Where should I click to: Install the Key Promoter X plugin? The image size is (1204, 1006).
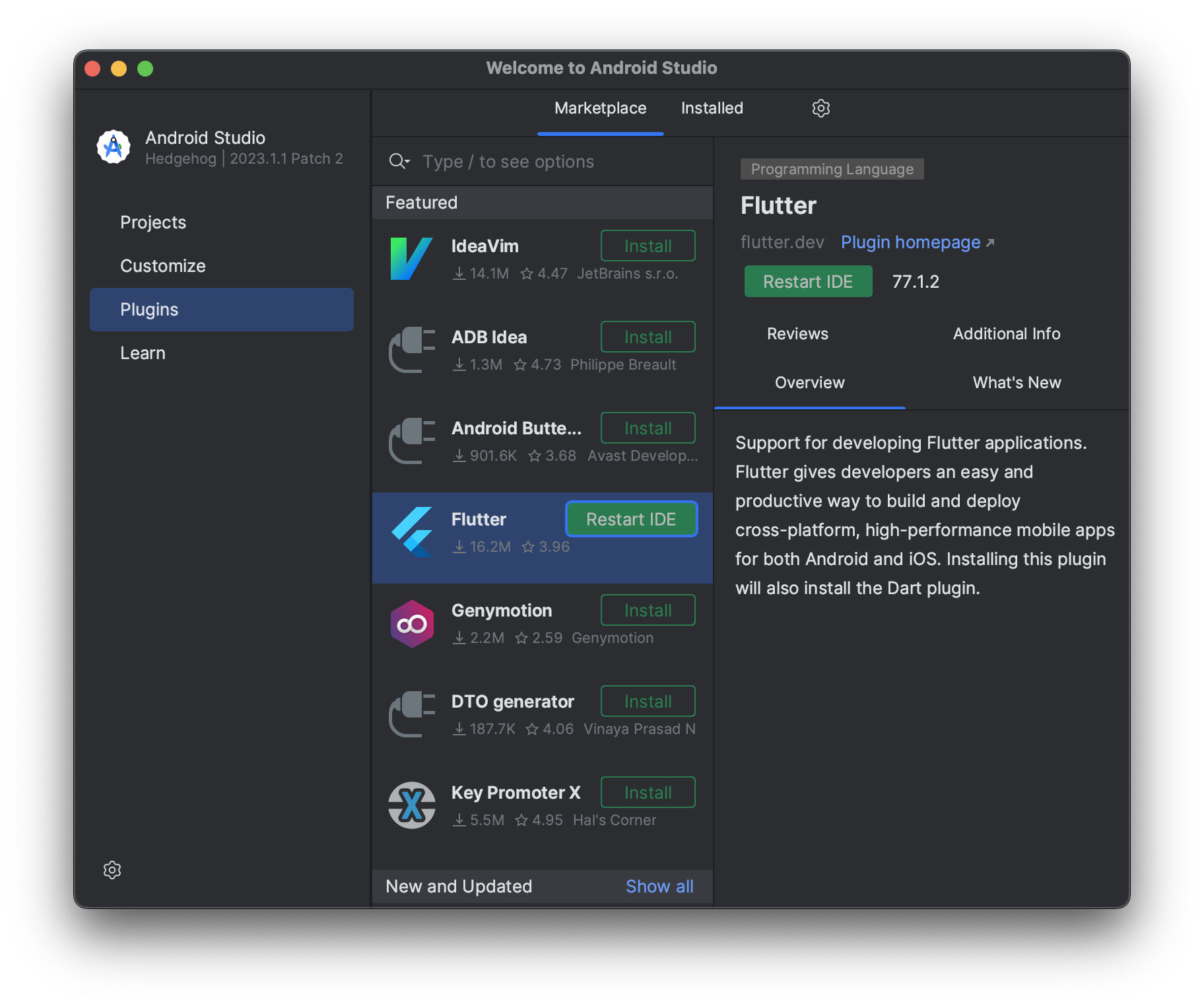648,793
